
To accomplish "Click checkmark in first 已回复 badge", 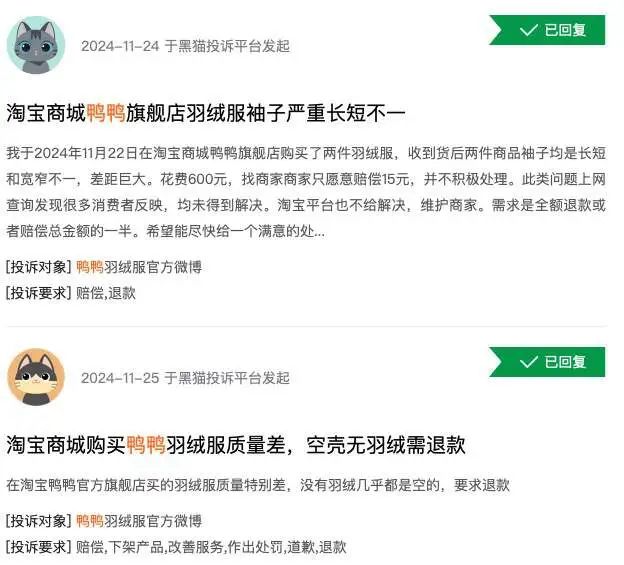I will click(529, 30).
